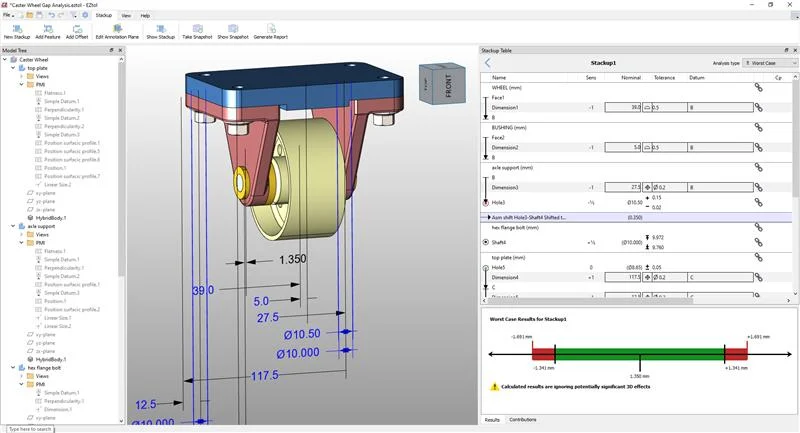The height and width of the screenshot is (433, 800).
Task: Collapse PMI folder under top plate
Action: coord(21,85)
